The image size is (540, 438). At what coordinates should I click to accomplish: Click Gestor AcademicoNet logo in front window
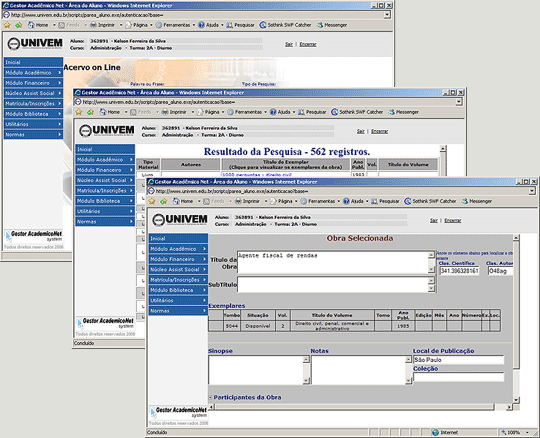click(178, 412)
